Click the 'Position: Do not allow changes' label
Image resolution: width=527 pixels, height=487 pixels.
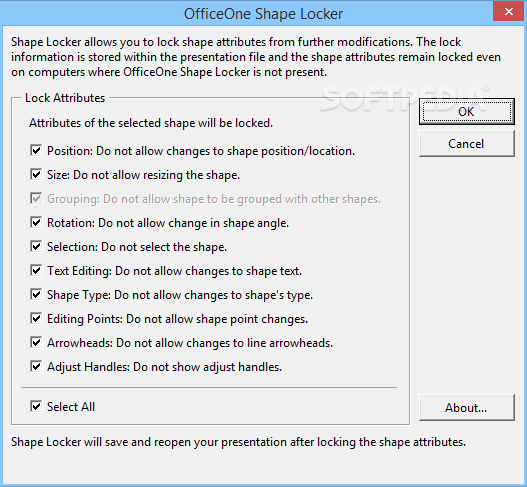(x=201, y=151)
